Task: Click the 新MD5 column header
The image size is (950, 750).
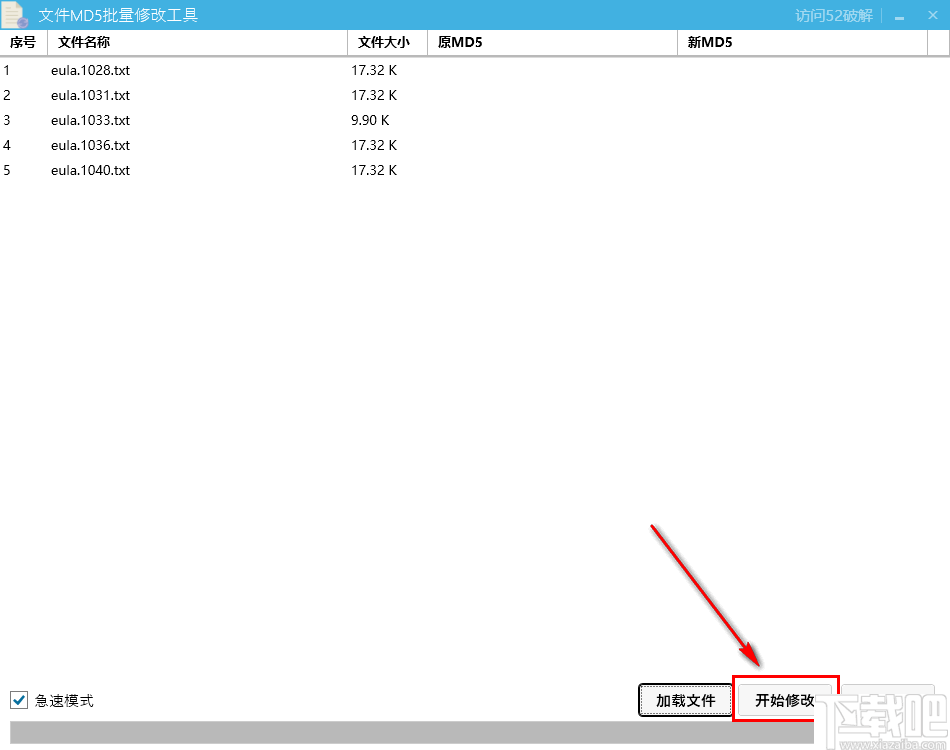Action: [x=802, y=42]
